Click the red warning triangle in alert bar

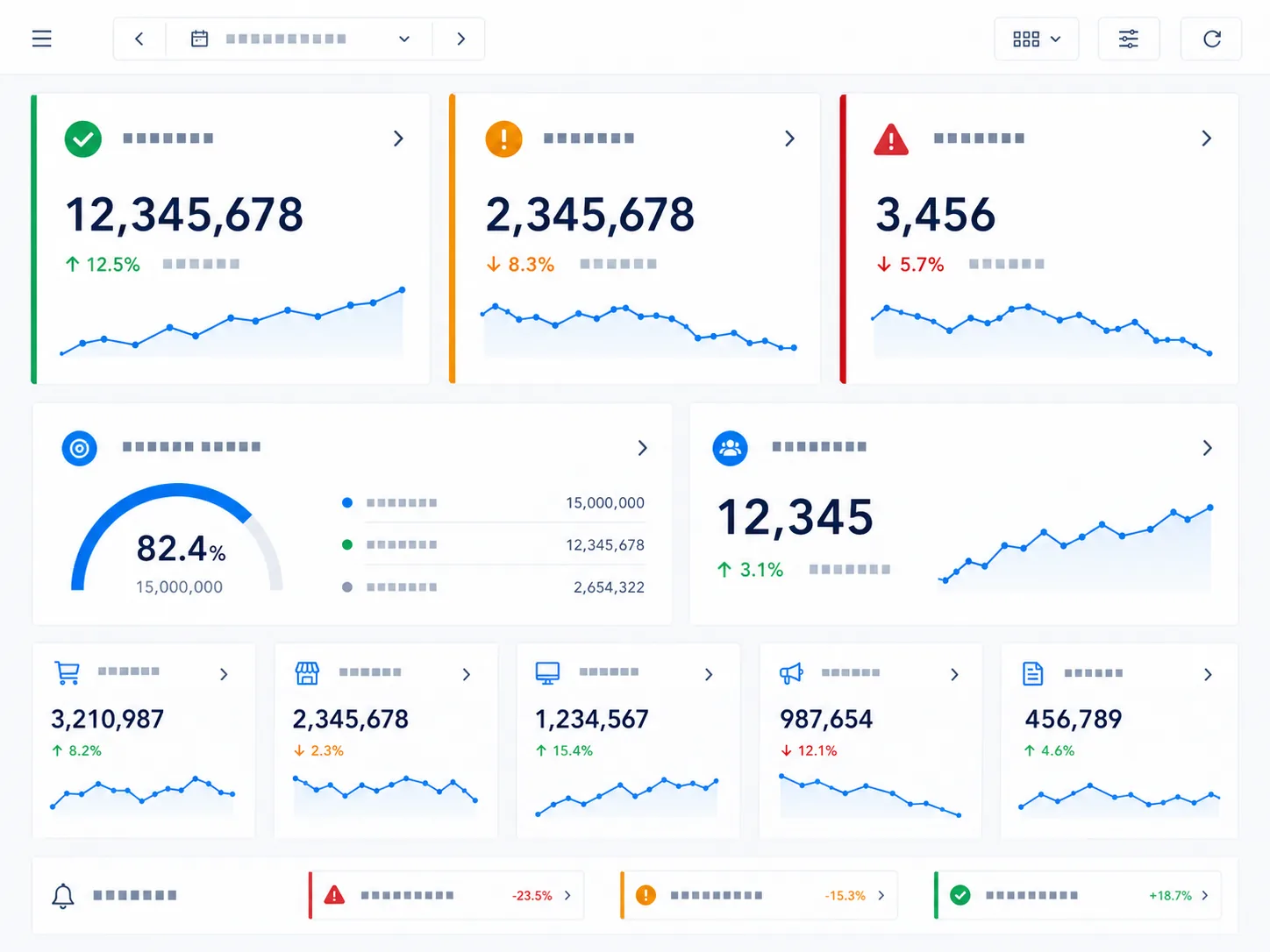[x=334, y=895]
